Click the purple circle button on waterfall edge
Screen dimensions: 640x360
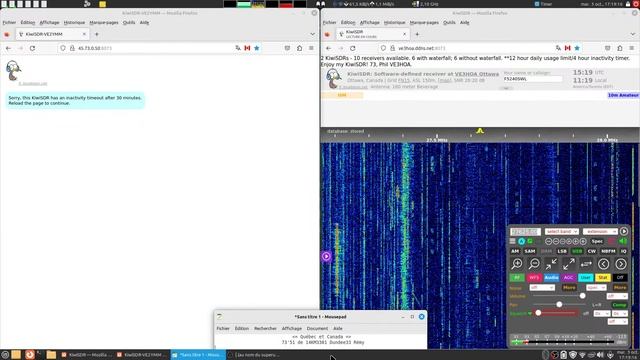(x=326, y=256)
